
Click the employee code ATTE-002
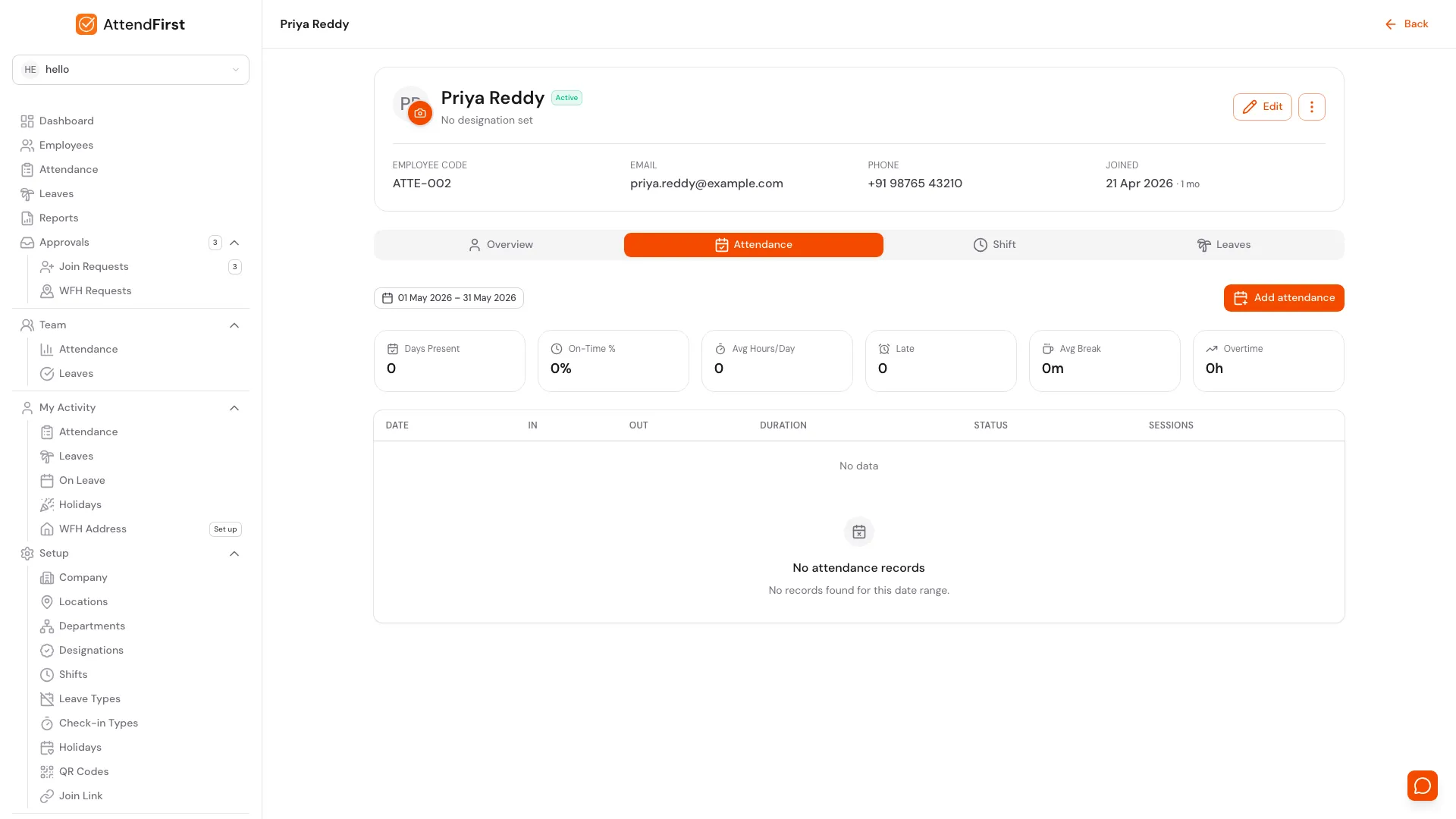pyautogui.click(x=422, y=184)
